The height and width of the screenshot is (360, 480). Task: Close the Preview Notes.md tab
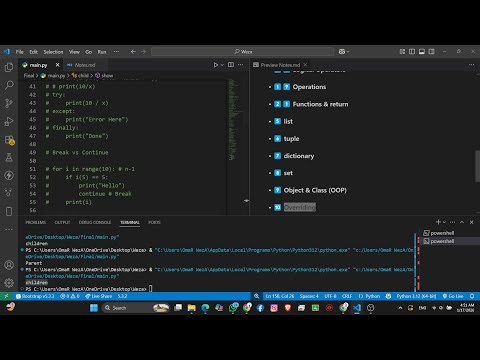[305, 65]
